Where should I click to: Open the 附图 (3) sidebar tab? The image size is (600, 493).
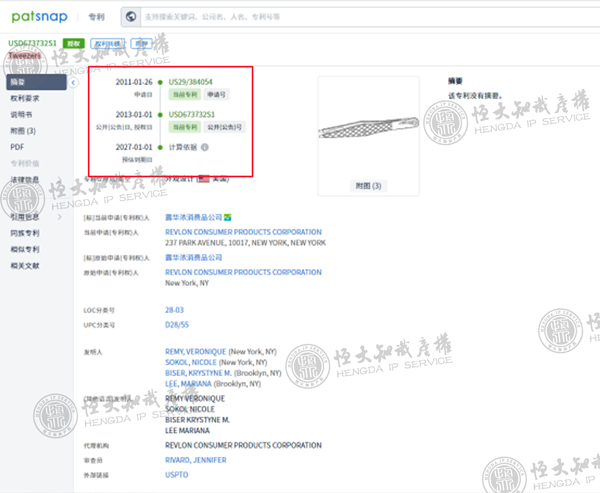point(23,131)
